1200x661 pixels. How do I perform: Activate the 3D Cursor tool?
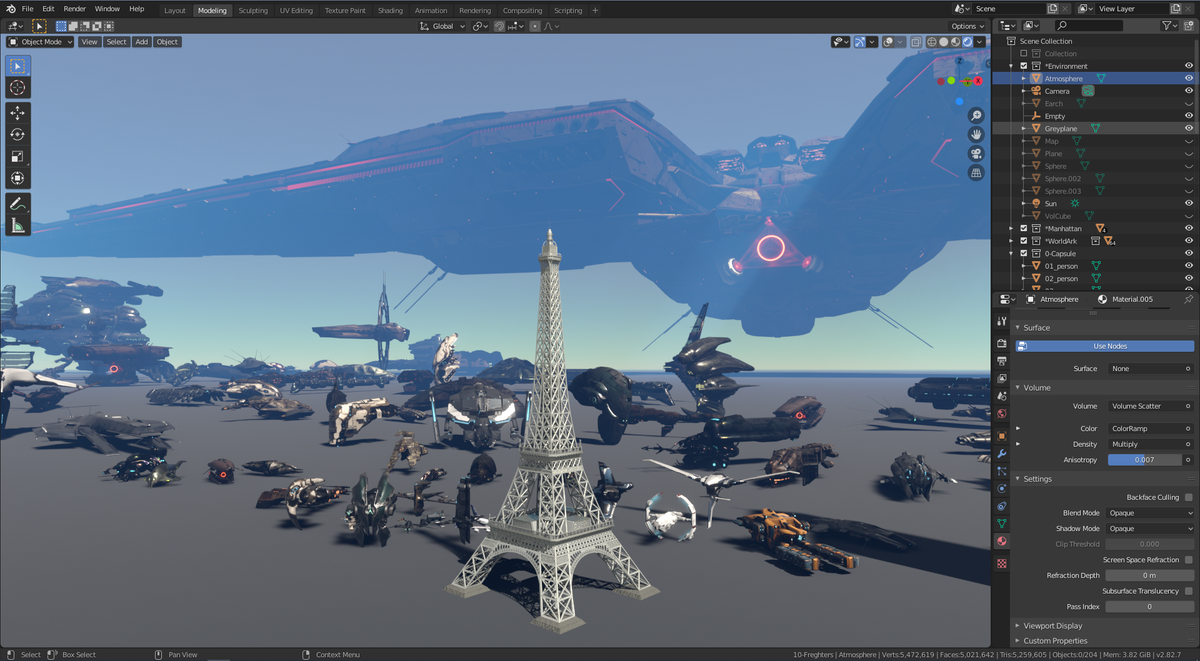pos(17,88)
